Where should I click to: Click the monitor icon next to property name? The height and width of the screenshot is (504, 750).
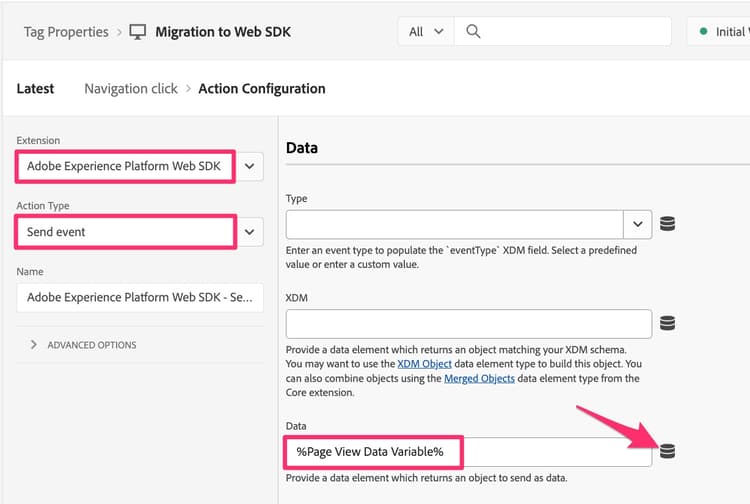[138, 32]
